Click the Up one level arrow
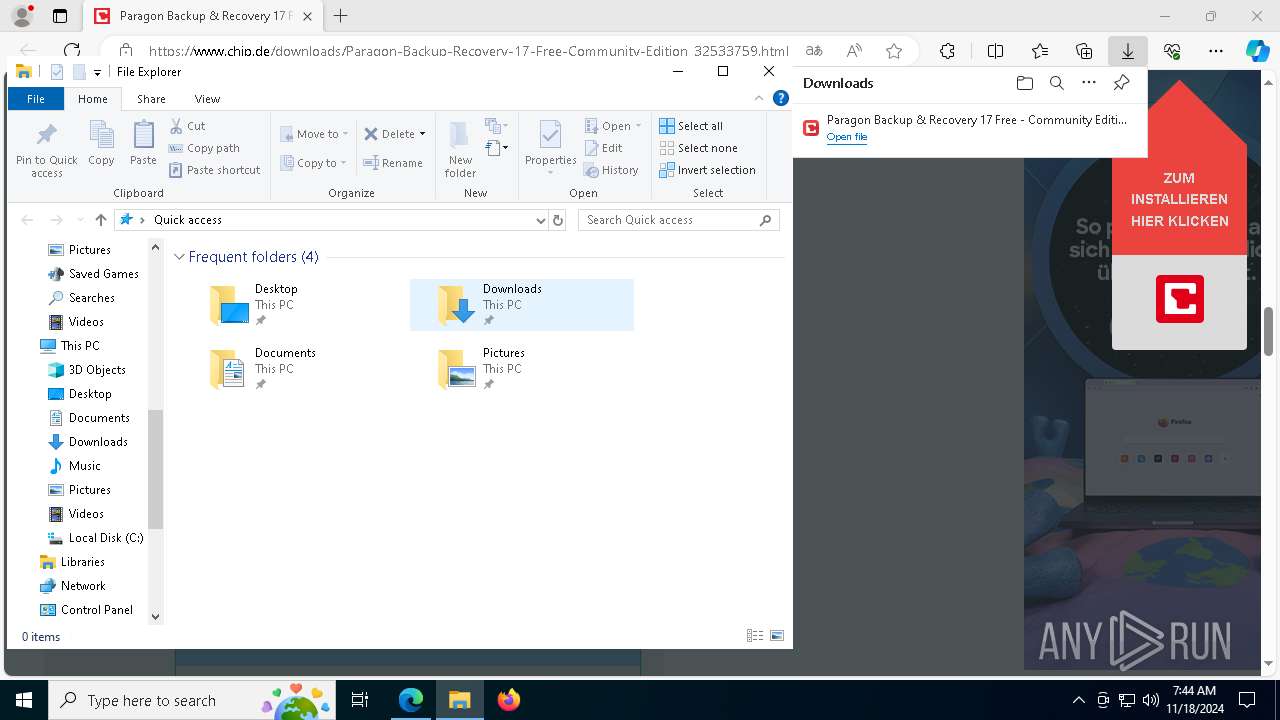 point(100,220)
